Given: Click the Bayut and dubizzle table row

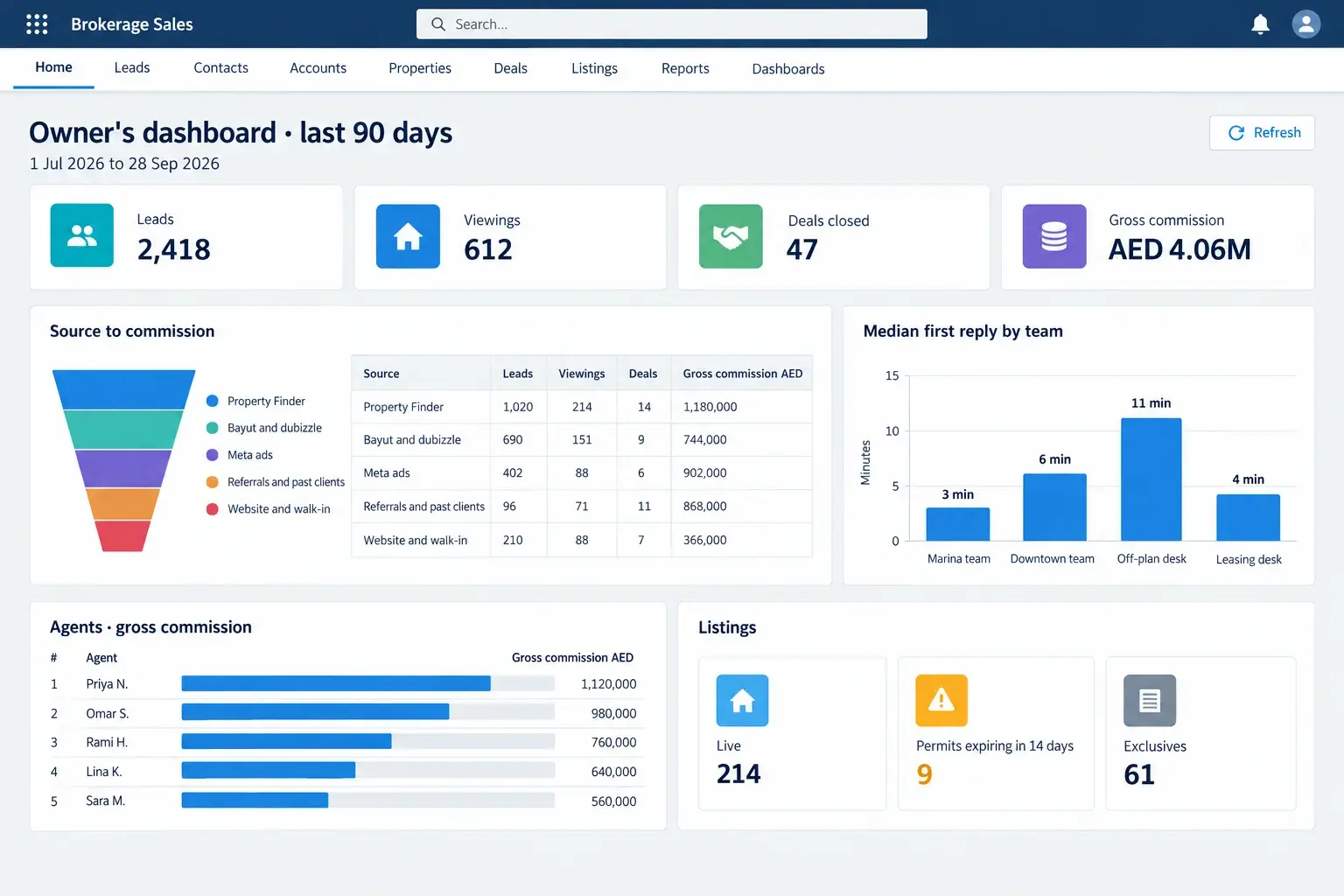Looking at the screenshot, I should 582,440.
